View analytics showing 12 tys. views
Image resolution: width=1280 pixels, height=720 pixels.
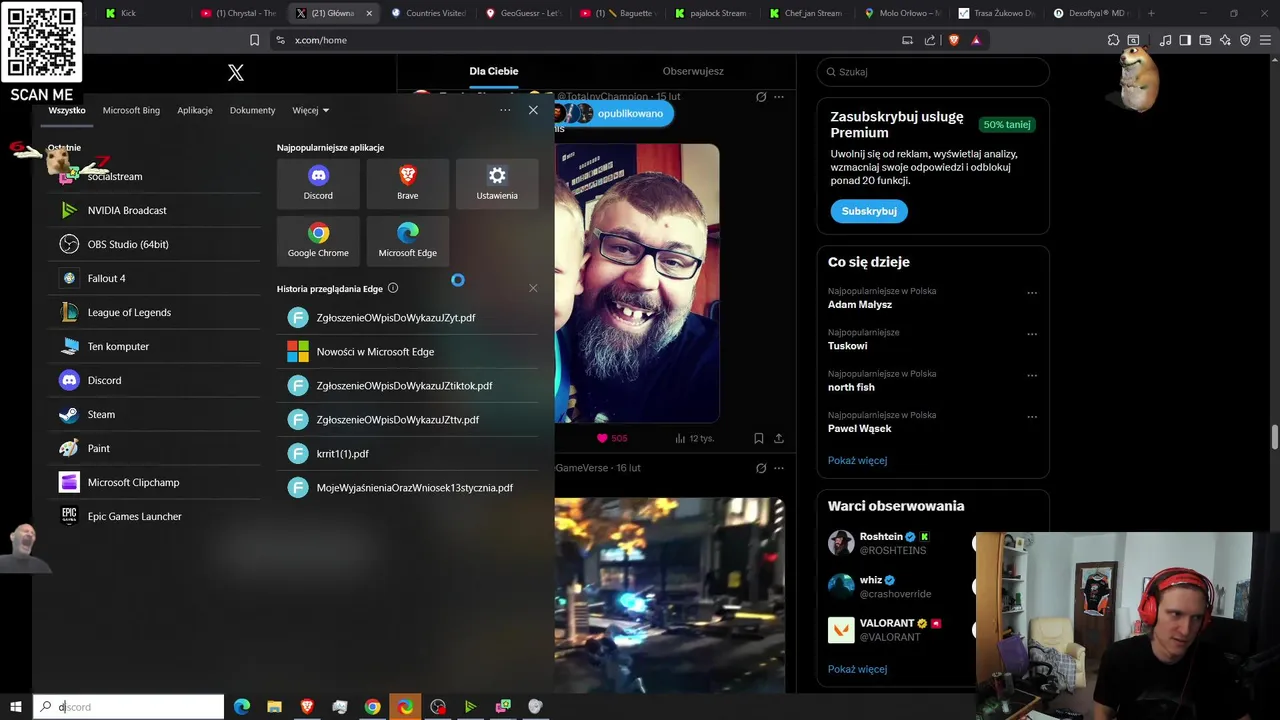click(x=695, y=438)
